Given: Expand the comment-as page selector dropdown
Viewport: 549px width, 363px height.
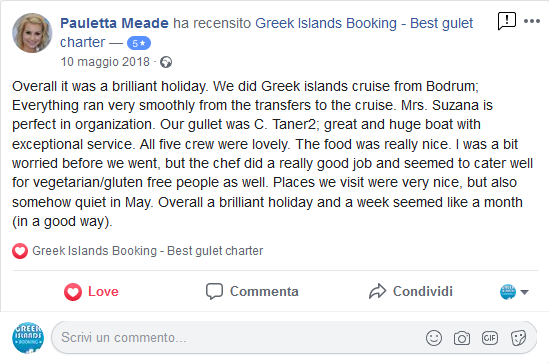Looking at the screenshot, I should point(514,292).
